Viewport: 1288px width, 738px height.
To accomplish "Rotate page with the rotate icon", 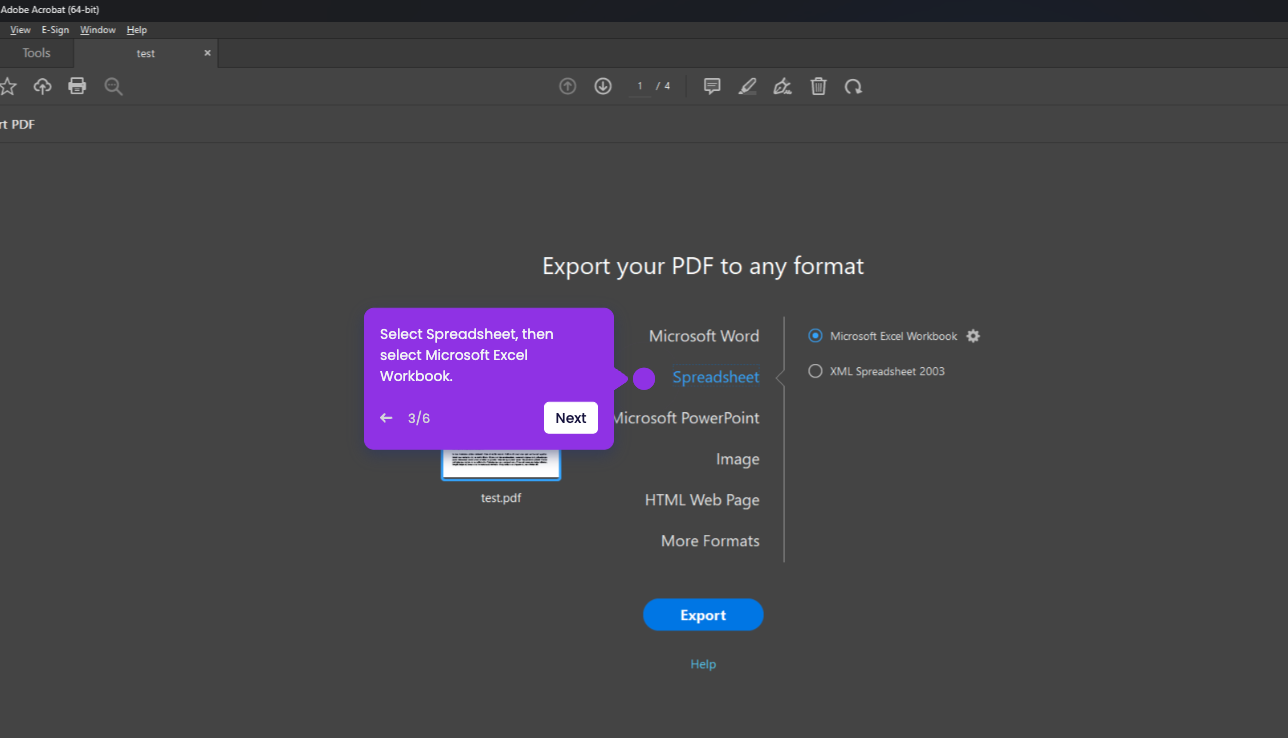I will (x=853, y=86).
